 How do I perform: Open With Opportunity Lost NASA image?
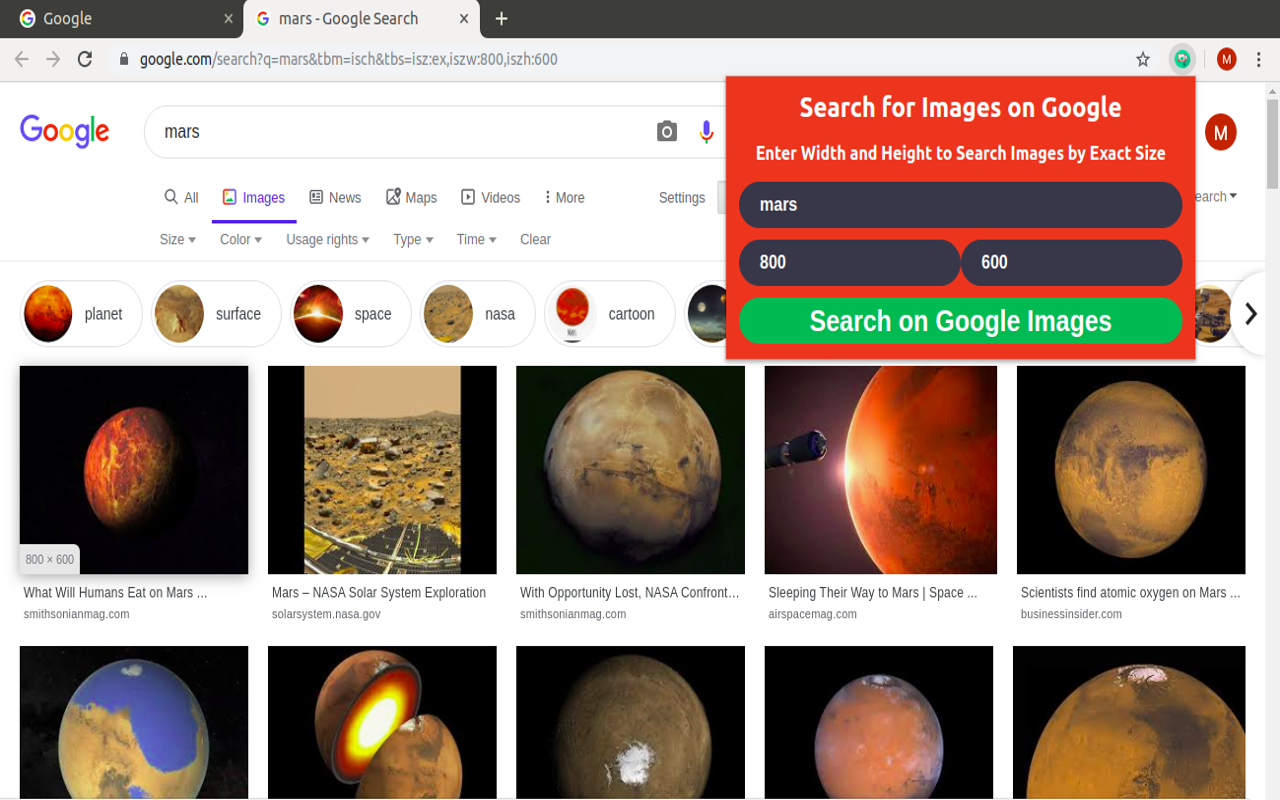click(x=630, y=470)
